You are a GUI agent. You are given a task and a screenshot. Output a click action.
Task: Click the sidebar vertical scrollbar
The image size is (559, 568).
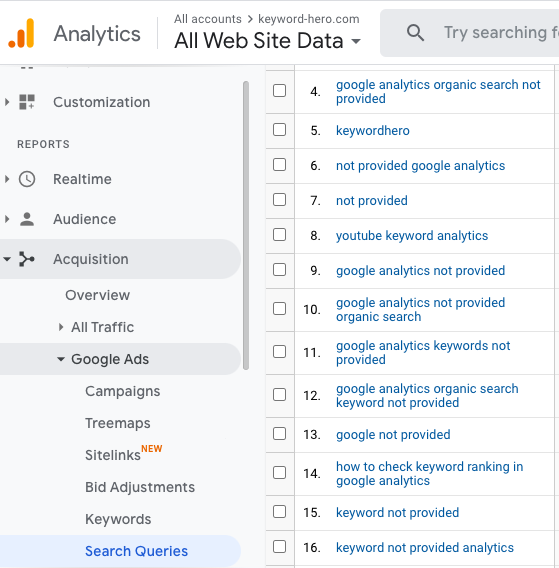click(246, 225)
